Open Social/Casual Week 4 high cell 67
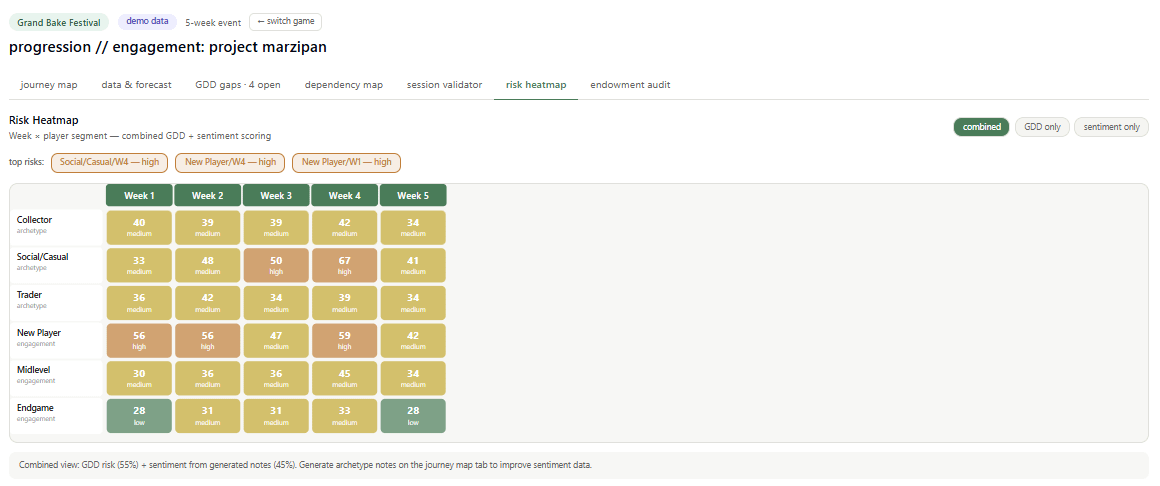 (344, 265)
